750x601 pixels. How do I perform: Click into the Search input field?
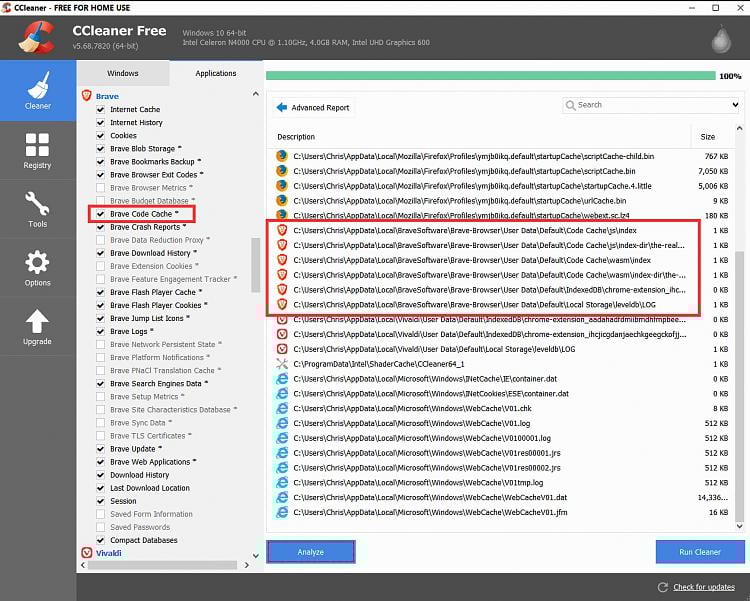point(651,105)
